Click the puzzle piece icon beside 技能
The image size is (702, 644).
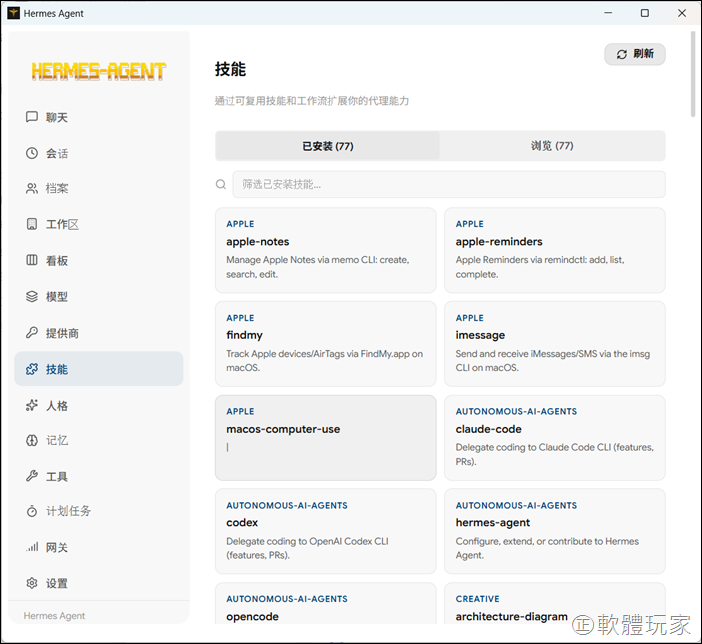point(32,369)
